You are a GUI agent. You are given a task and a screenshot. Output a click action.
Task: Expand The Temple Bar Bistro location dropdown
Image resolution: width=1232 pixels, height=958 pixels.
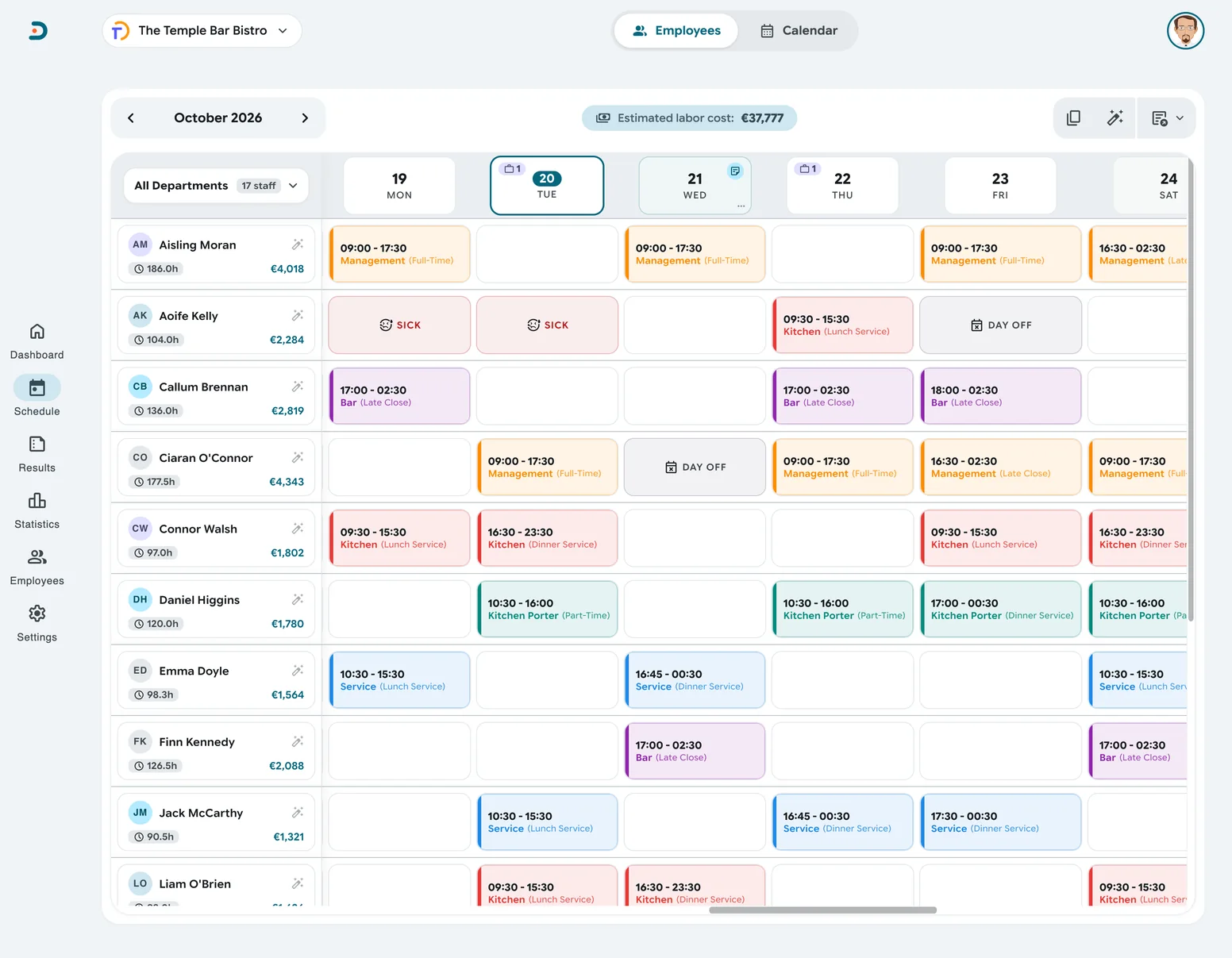202,31
